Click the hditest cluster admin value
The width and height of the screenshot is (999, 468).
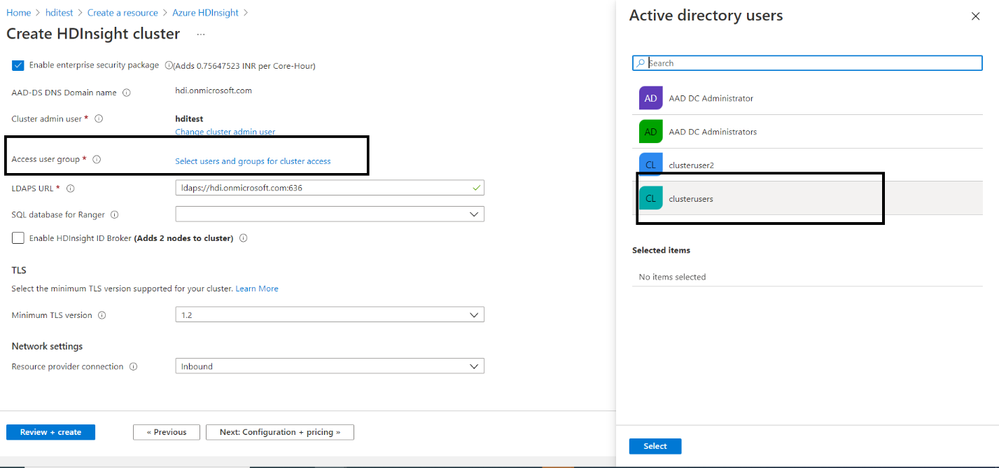coord(189,118)
